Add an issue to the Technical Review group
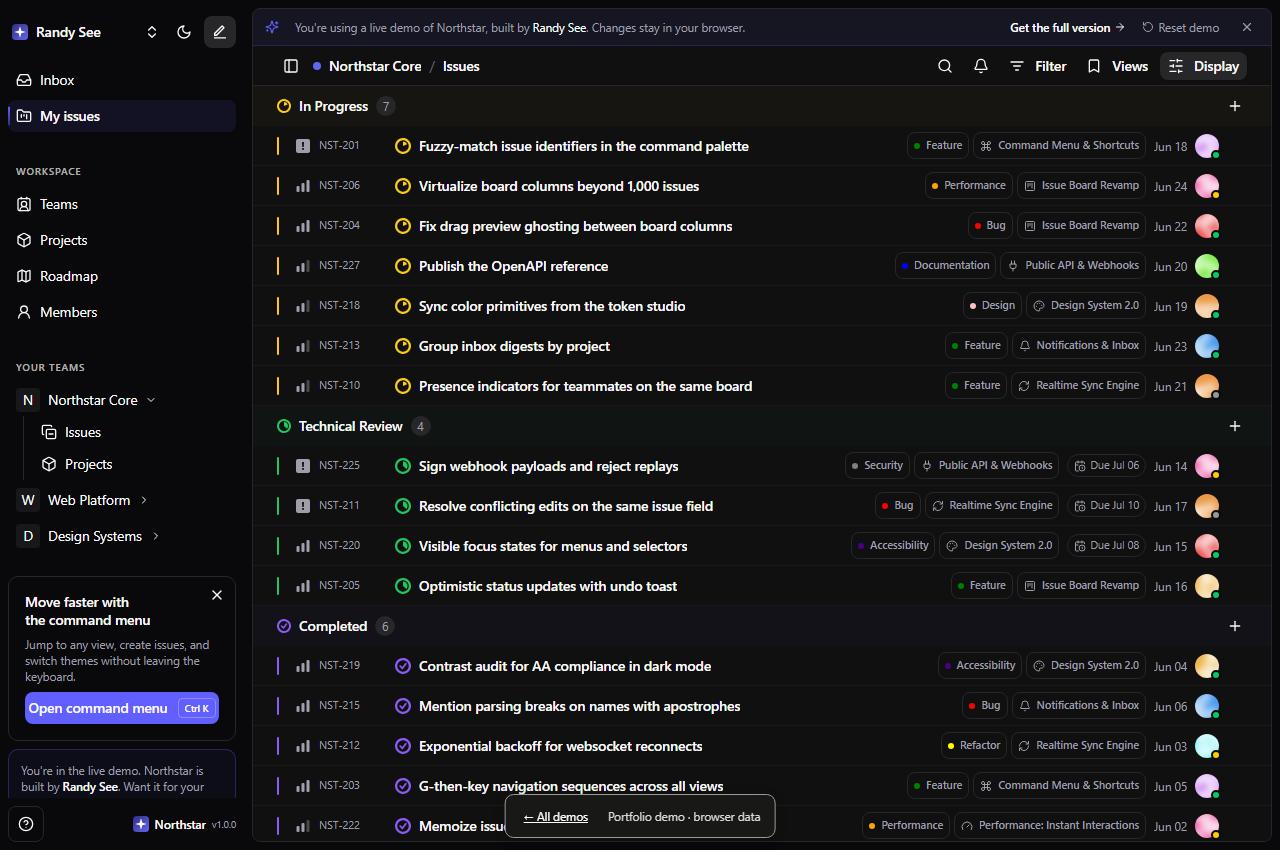Viewport: 1280px width, 850px height. pyautogui.click(x=1235, y=426)
